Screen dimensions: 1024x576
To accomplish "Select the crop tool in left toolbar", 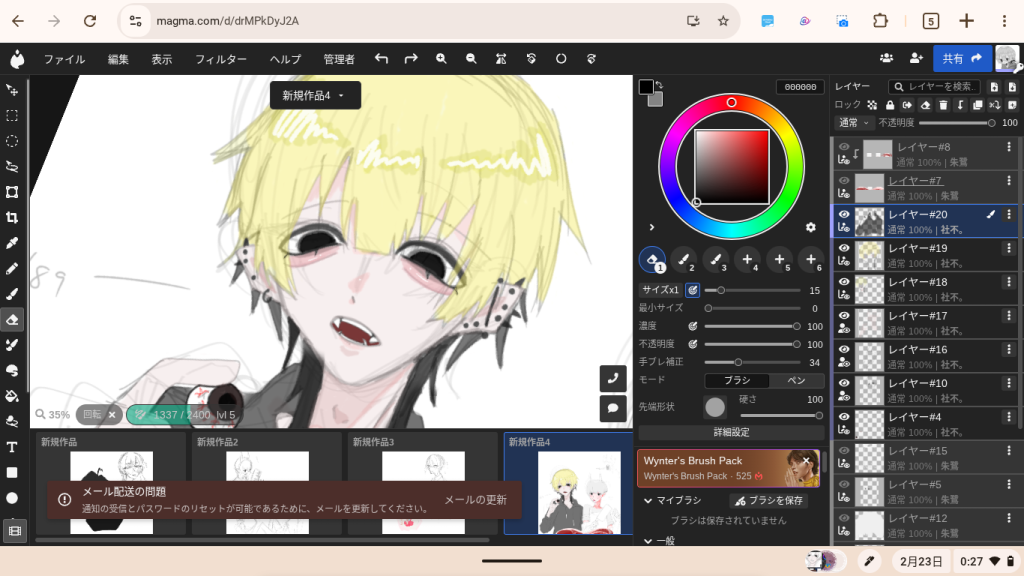I will coord(12,217).
